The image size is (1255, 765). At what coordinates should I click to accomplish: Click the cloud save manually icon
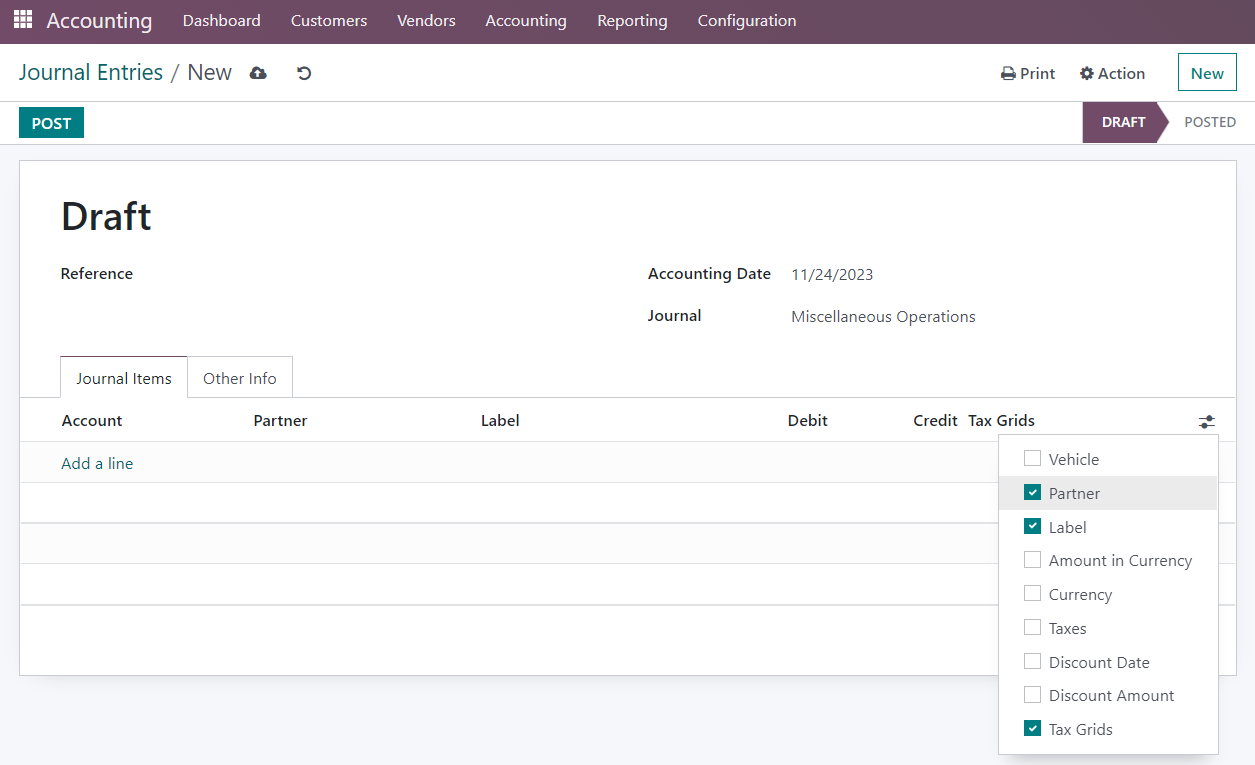click(x=258, y=73)
